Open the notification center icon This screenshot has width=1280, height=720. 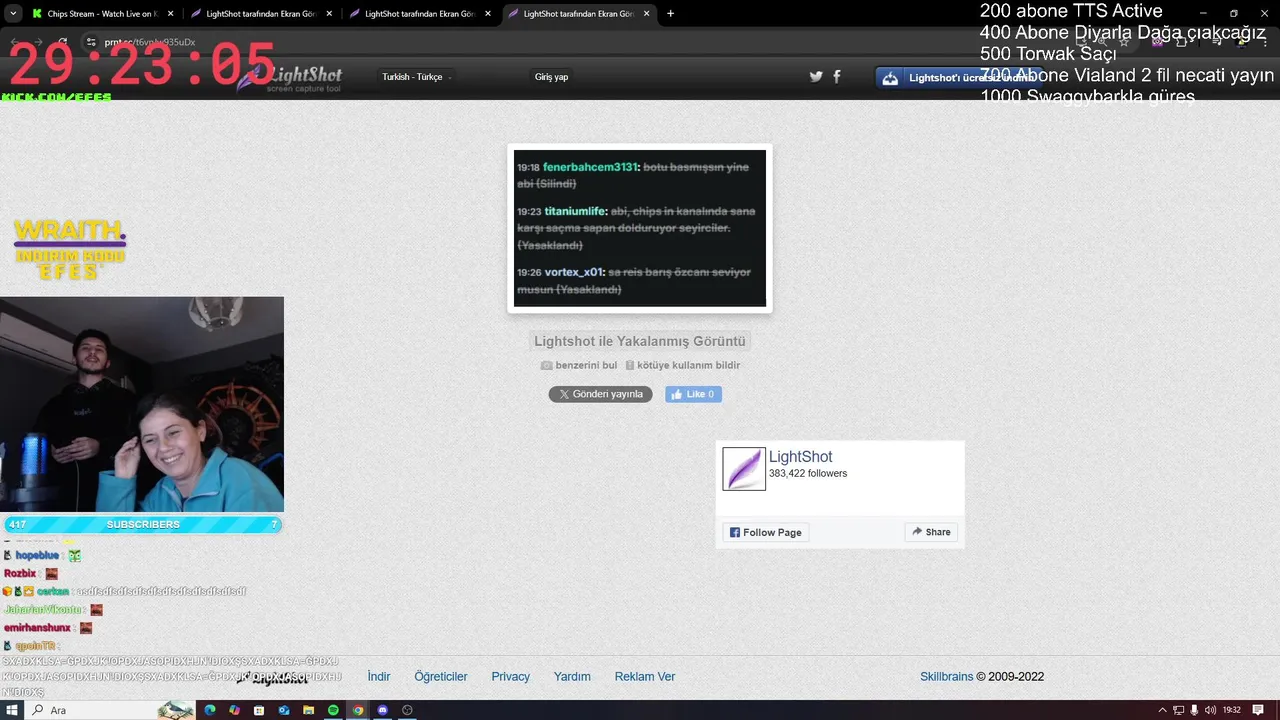tap(1258, 710)
